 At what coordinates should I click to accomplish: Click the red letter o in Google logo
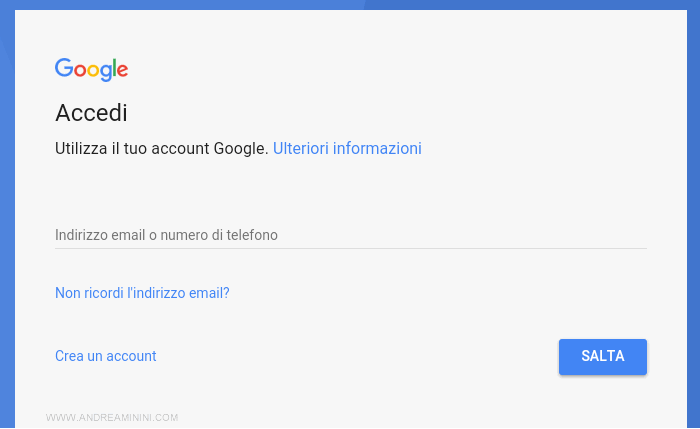click(80, 71)
